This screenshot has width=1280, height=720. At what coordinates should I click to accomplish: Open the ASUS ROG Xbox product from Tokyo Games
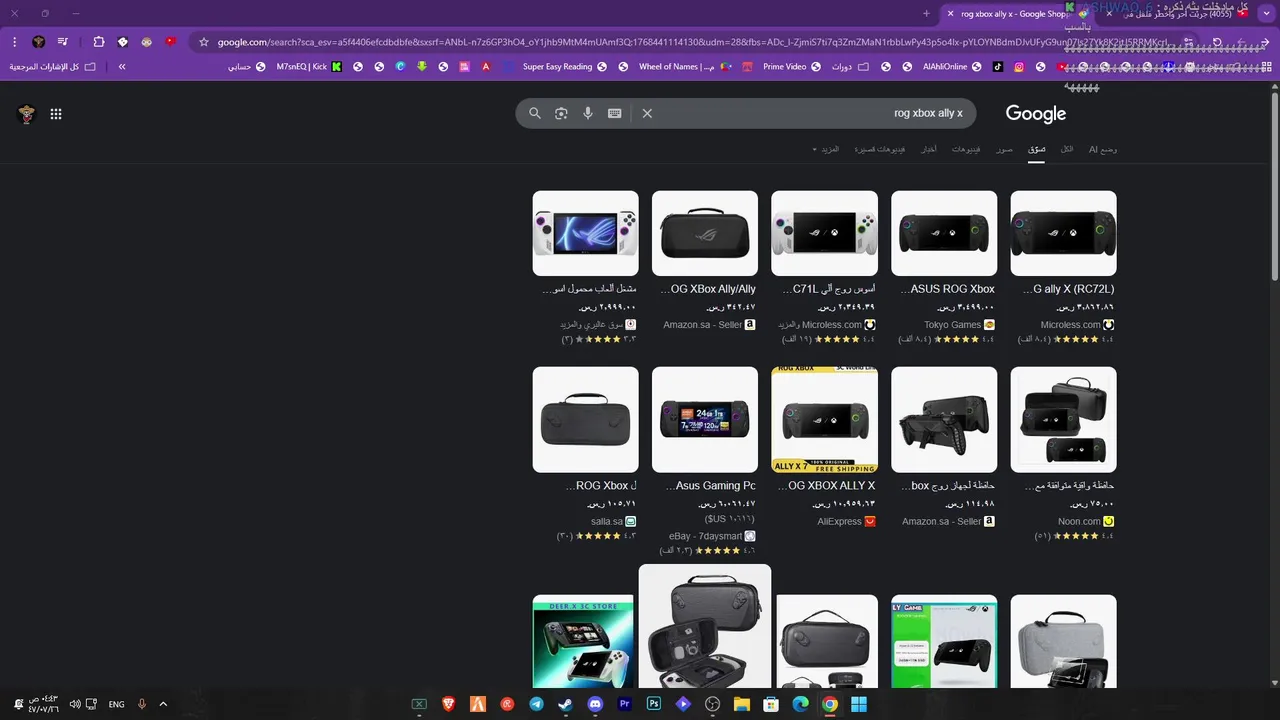(944, 233)
